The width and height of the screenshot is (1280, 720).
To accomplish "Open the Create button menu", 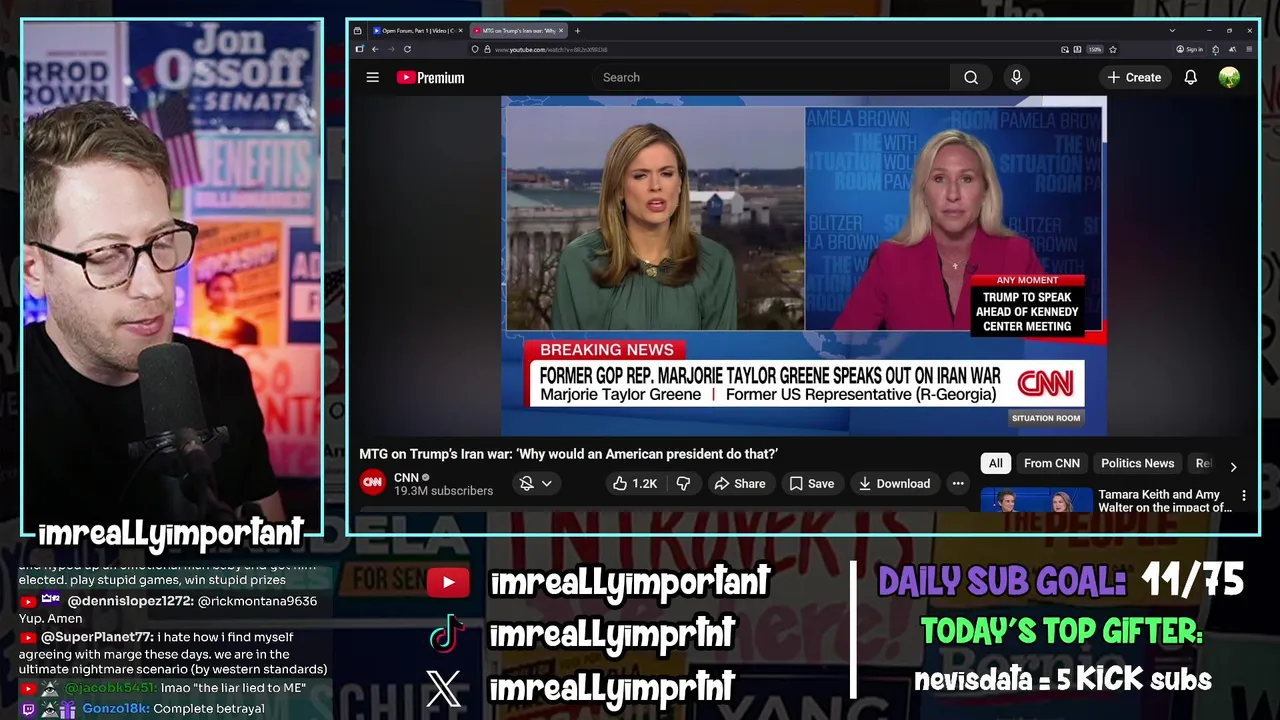I will coord(1134,77).
